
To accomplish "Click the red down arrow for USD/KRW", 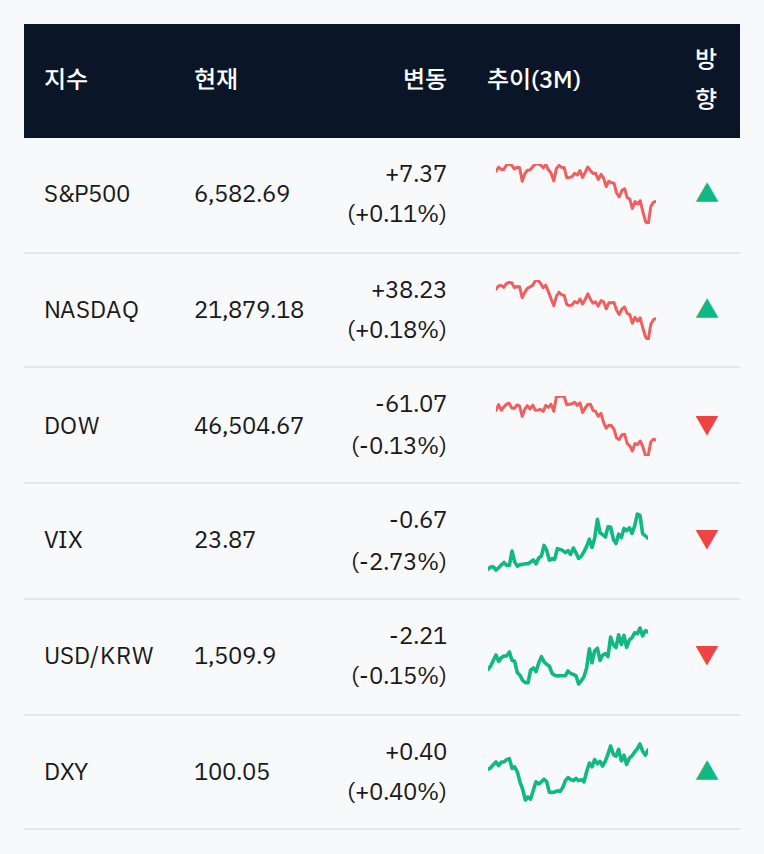I will click(707, 655).
